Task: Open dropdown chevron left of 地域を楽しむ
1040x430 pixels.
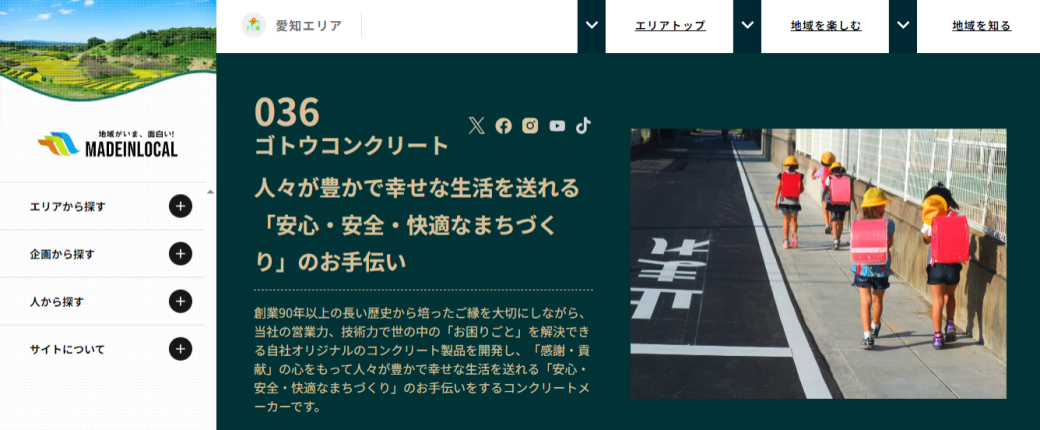Action: (x=747, y=26)
